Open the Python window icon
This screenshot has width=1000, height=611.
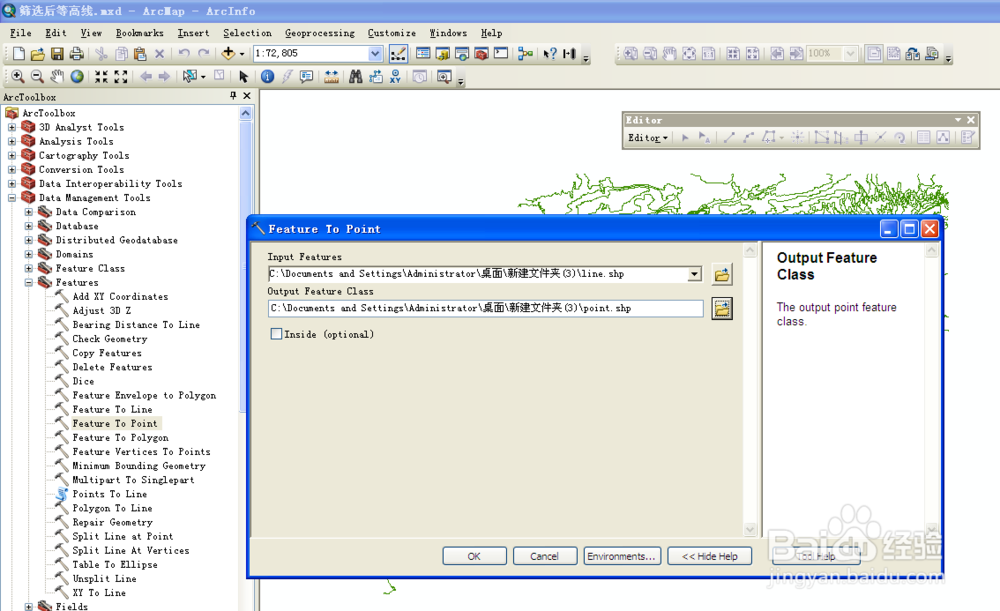coord(501,54)
